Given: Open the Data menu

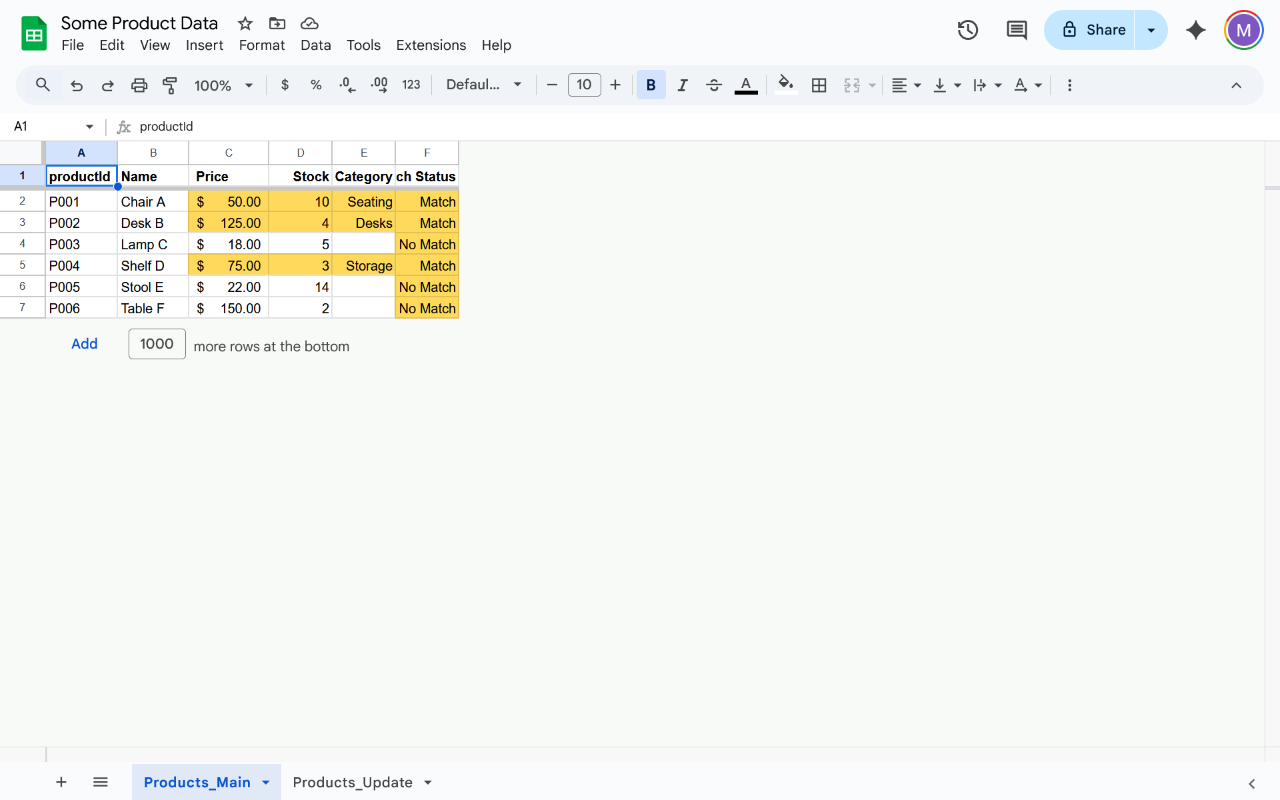Looking at the screenshot, I should point(315,45).
